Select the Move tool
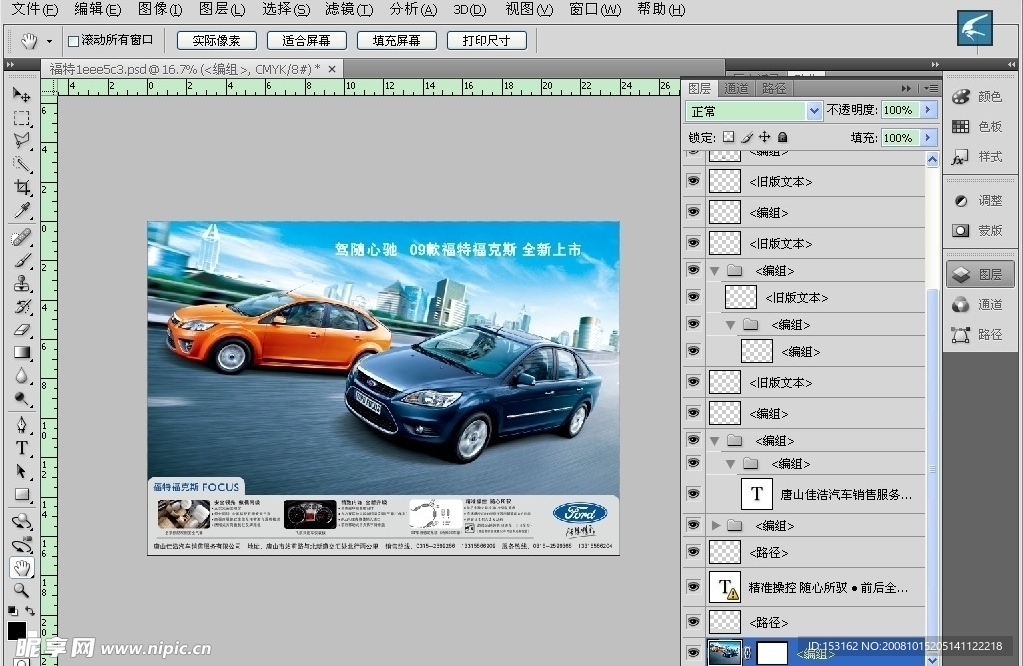The height and width of the screenshot is (666, 1023). tap(22, 95)
